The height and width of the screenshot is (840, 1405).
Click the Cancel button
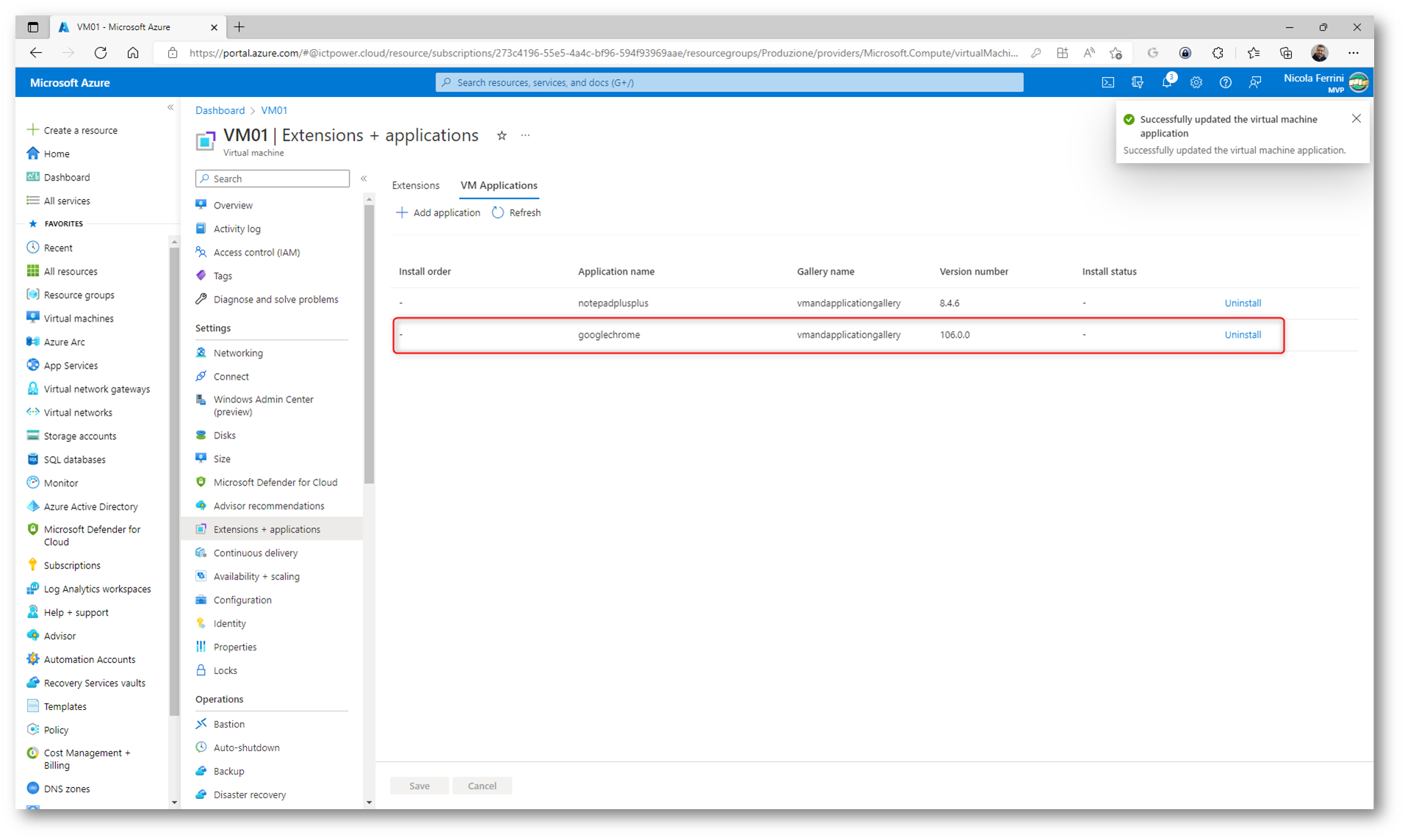tap(482, 786)
